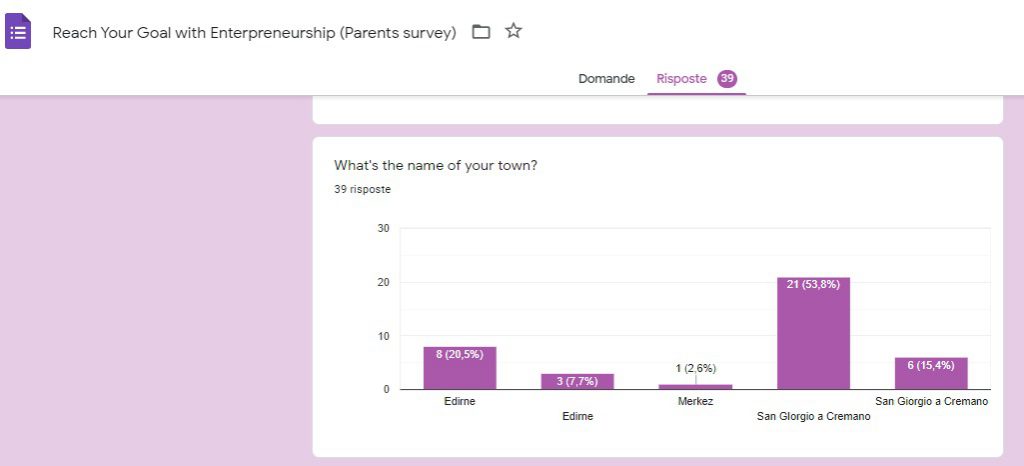The width and height of the screenshot is (1024, 466).
Task: Click the move to folder icon
Action: pyautogui.click(x=481, y=32)
